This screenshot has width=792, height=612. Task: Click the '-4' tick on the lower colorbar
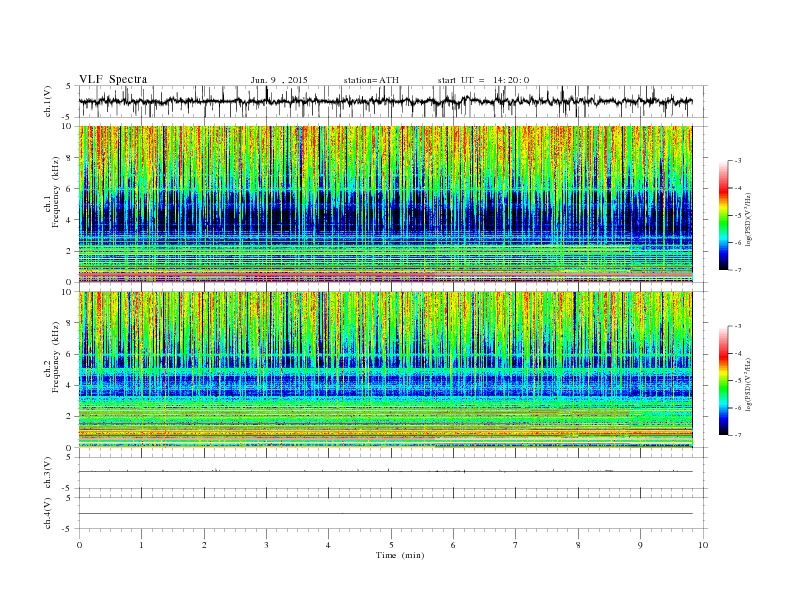(x=738, y=353)
